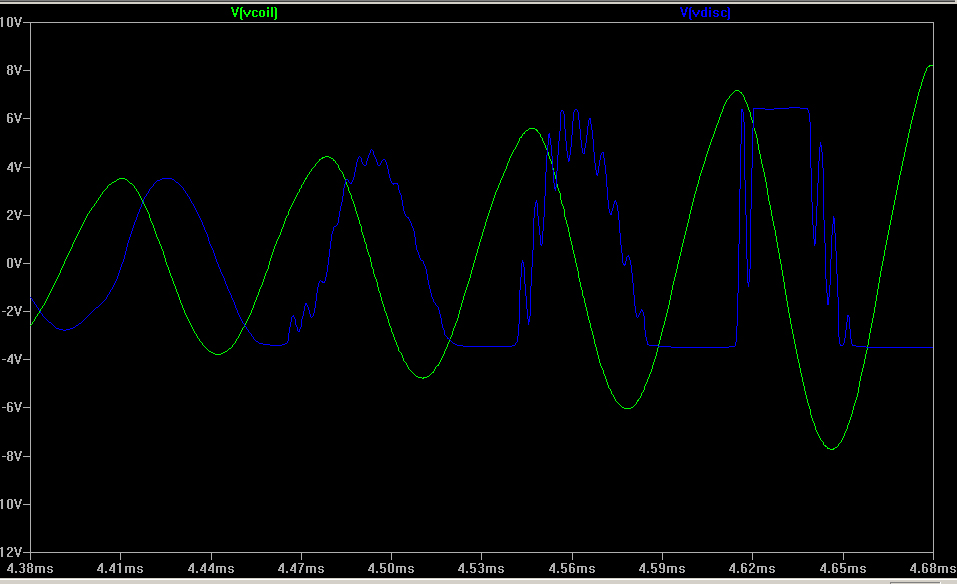Click the -4V vertical axis label
The image size is (957, 584).
click(12, 359)
